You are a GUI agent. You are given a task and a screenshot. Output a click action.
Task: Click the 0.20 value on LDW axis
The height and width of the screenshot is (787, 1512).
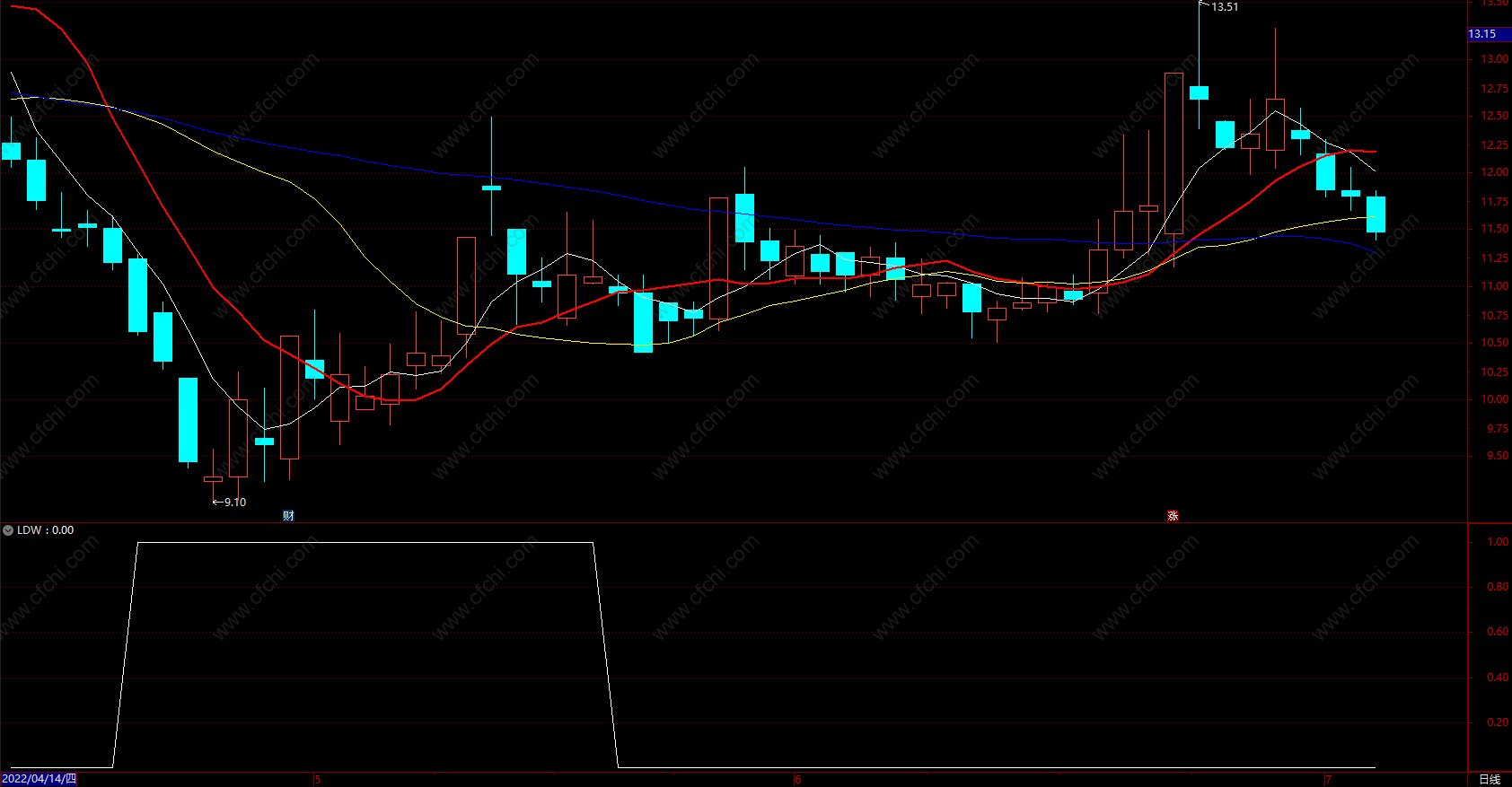tap(1498, 722)
